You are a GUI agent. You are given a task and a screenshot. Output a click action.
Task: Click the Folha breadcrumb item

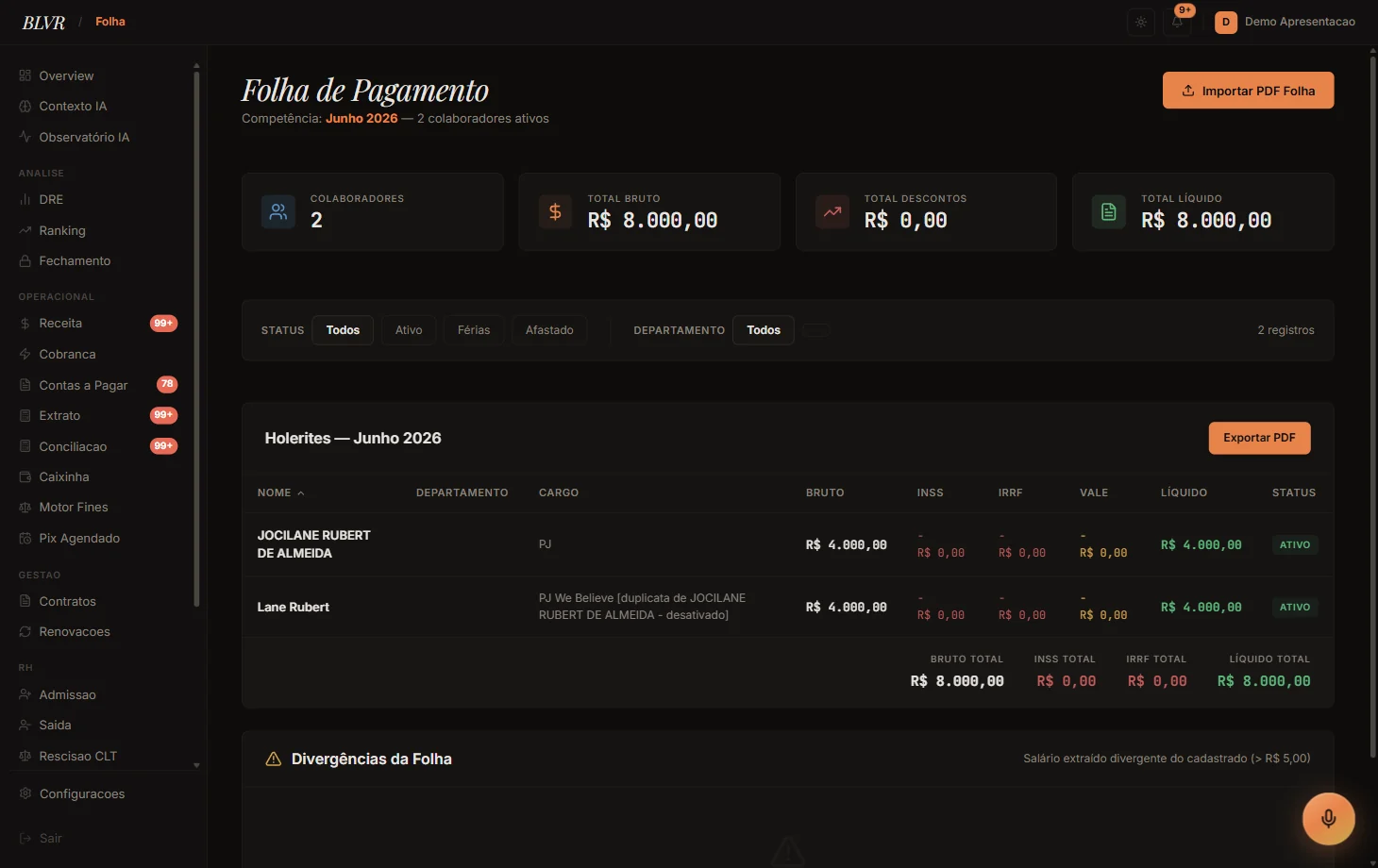coord(110,22)
